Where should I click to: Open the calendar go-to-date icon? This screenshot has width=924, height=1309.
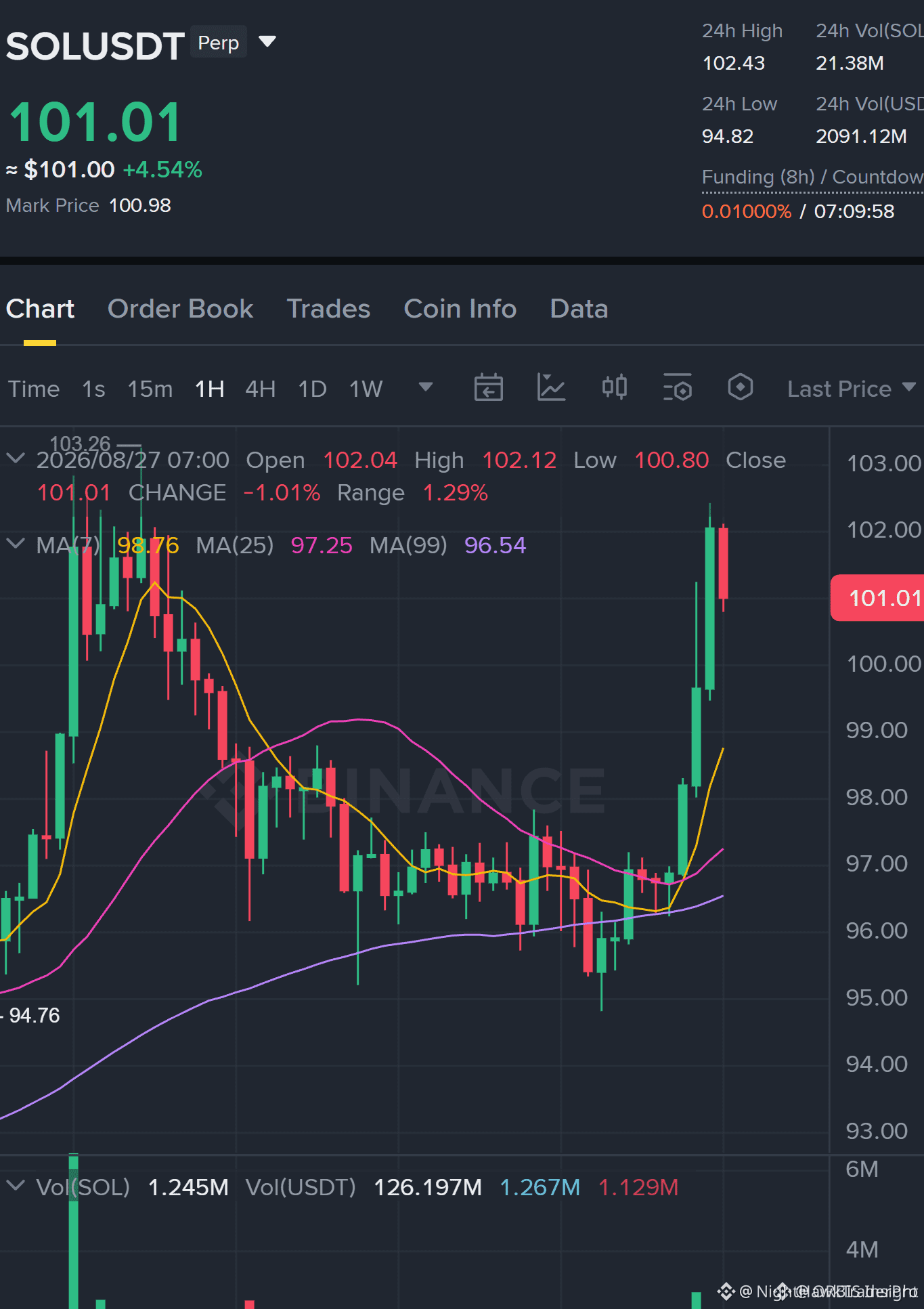tap(489, 387)
